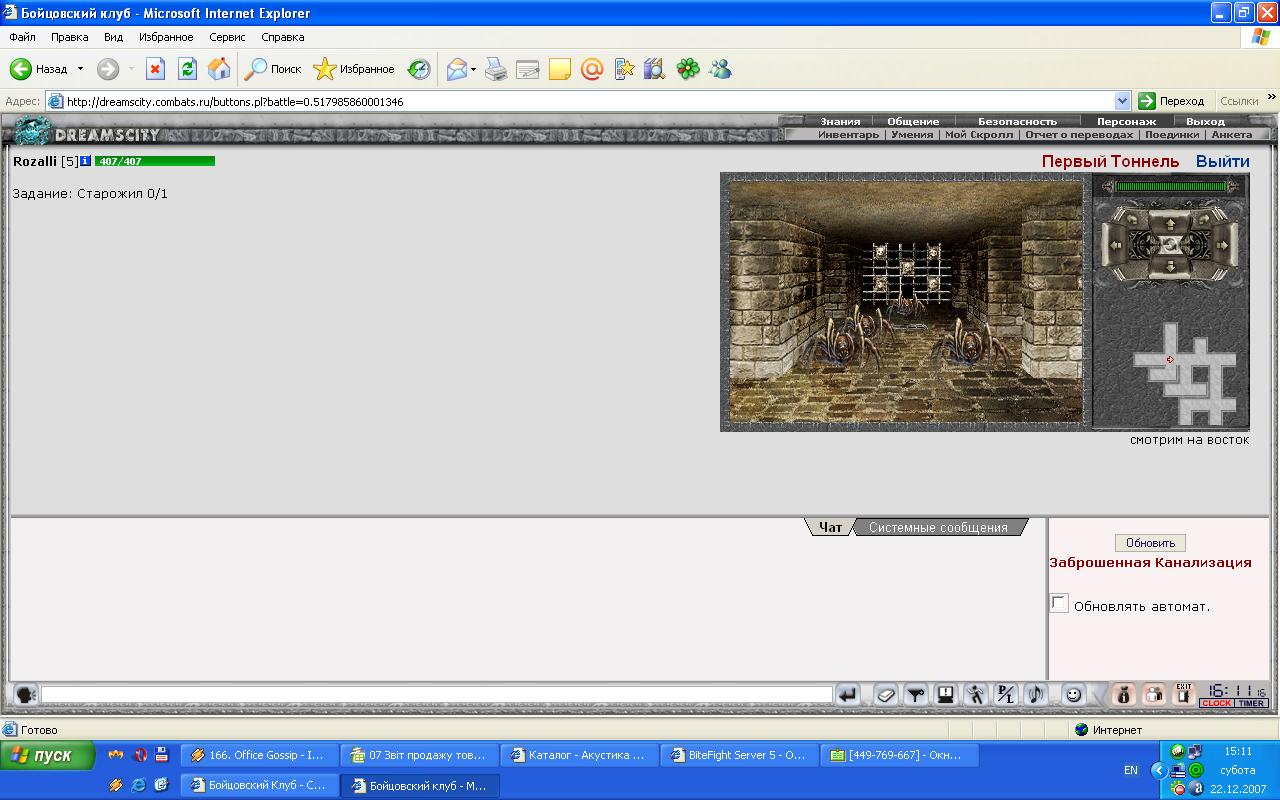The image size is (1280, 800).
Task: Expand the Ссылки links chevron
Action: pos(1271,98)
